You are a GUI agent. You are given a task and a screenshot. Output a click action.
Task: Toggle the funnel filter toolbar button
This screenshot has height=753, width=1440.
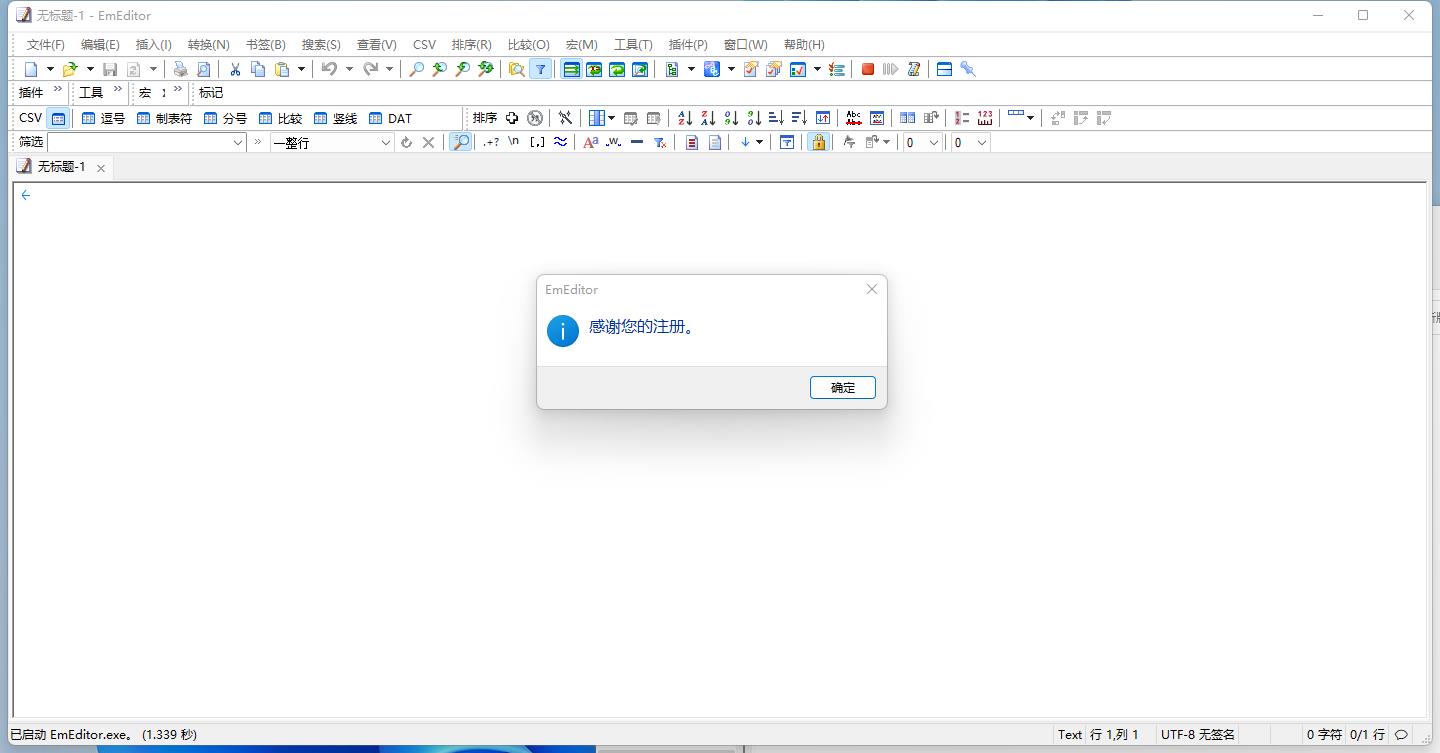point(540,69)
